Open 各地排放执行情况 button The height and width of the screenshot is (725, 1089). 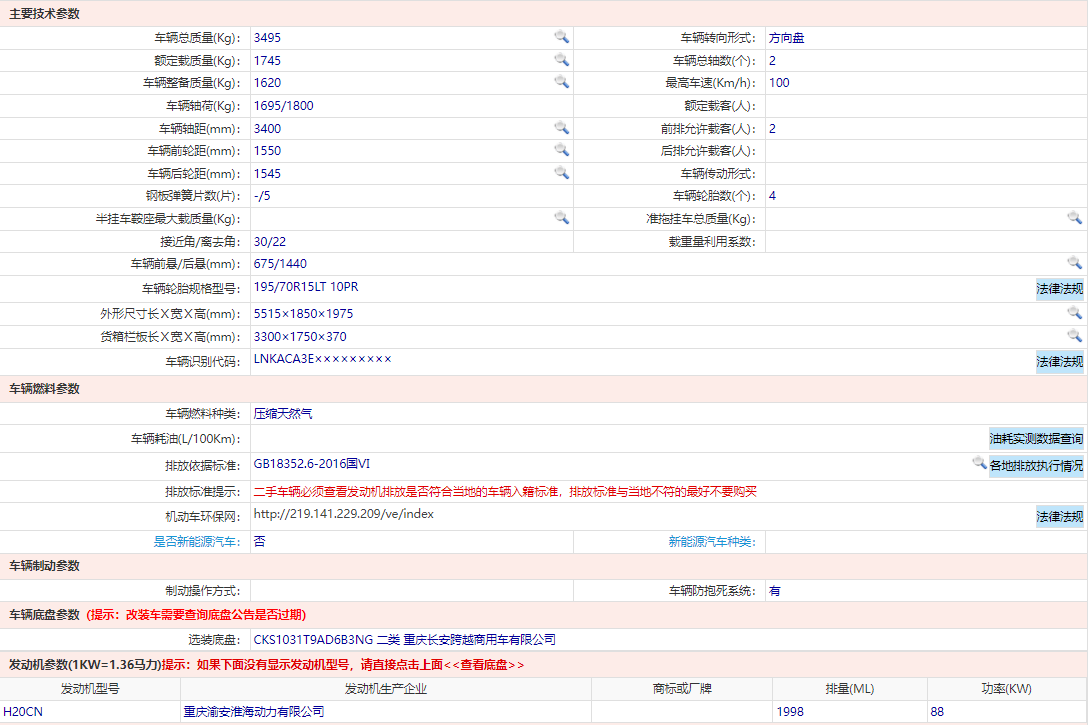[x=1036, y=466]
